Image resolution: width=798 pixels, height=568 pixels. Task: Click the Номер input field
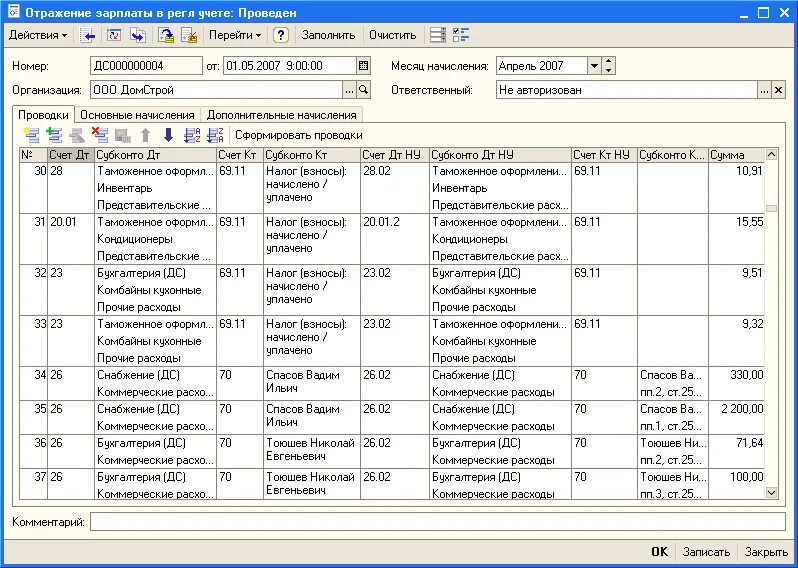point(146,66)
